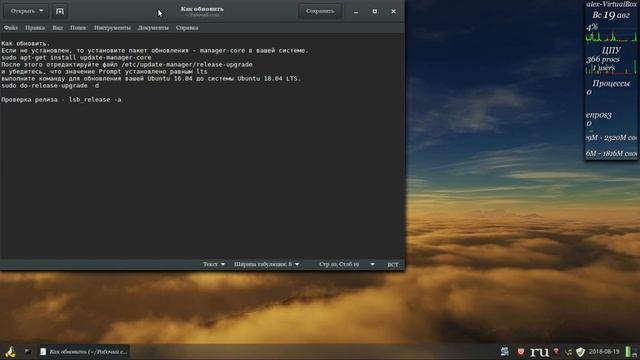Open the Стр/Стлб cursor position dropdown

point(347,264)
